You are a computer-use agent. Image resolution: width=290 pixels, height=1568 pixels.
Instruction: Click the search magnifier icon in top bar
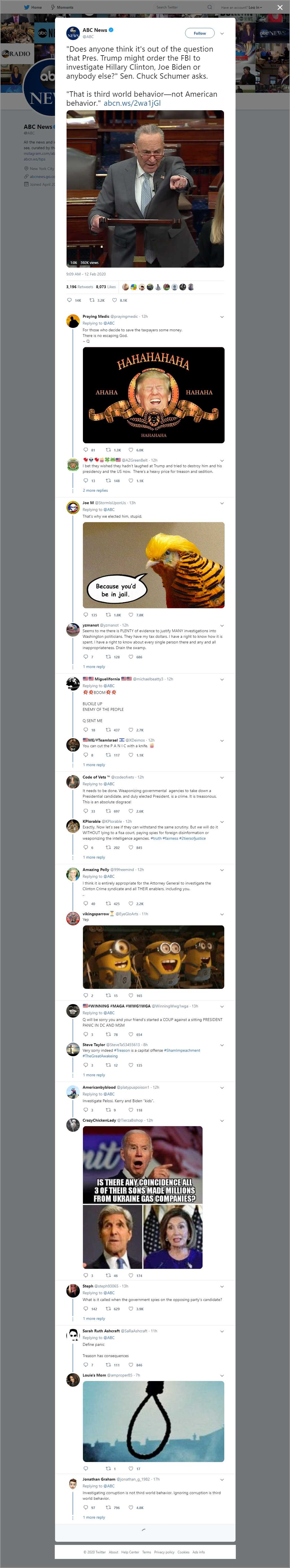[210, 7]
